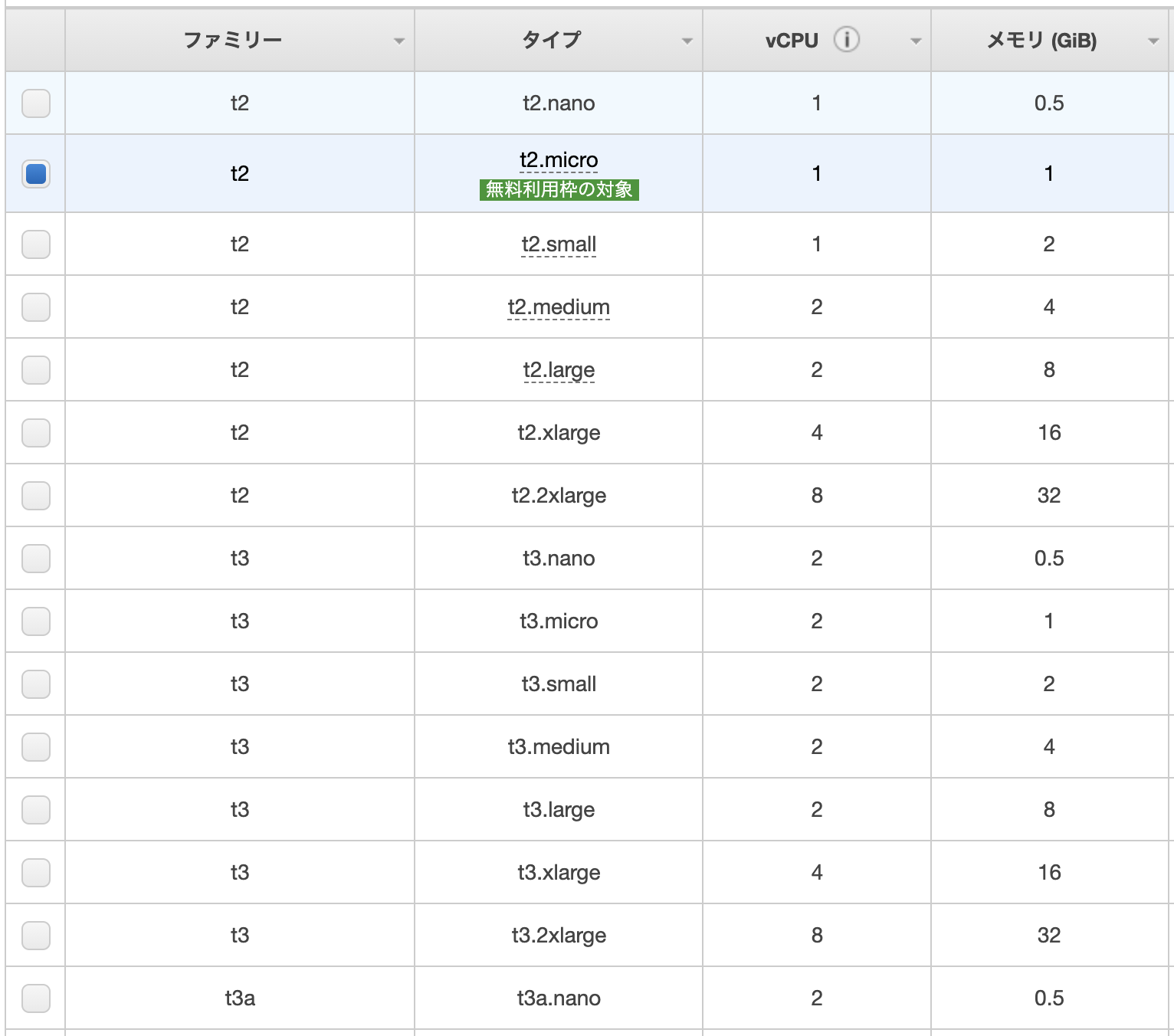Click vCPU value 4 in t2.xlarge row

pos(817,433)
